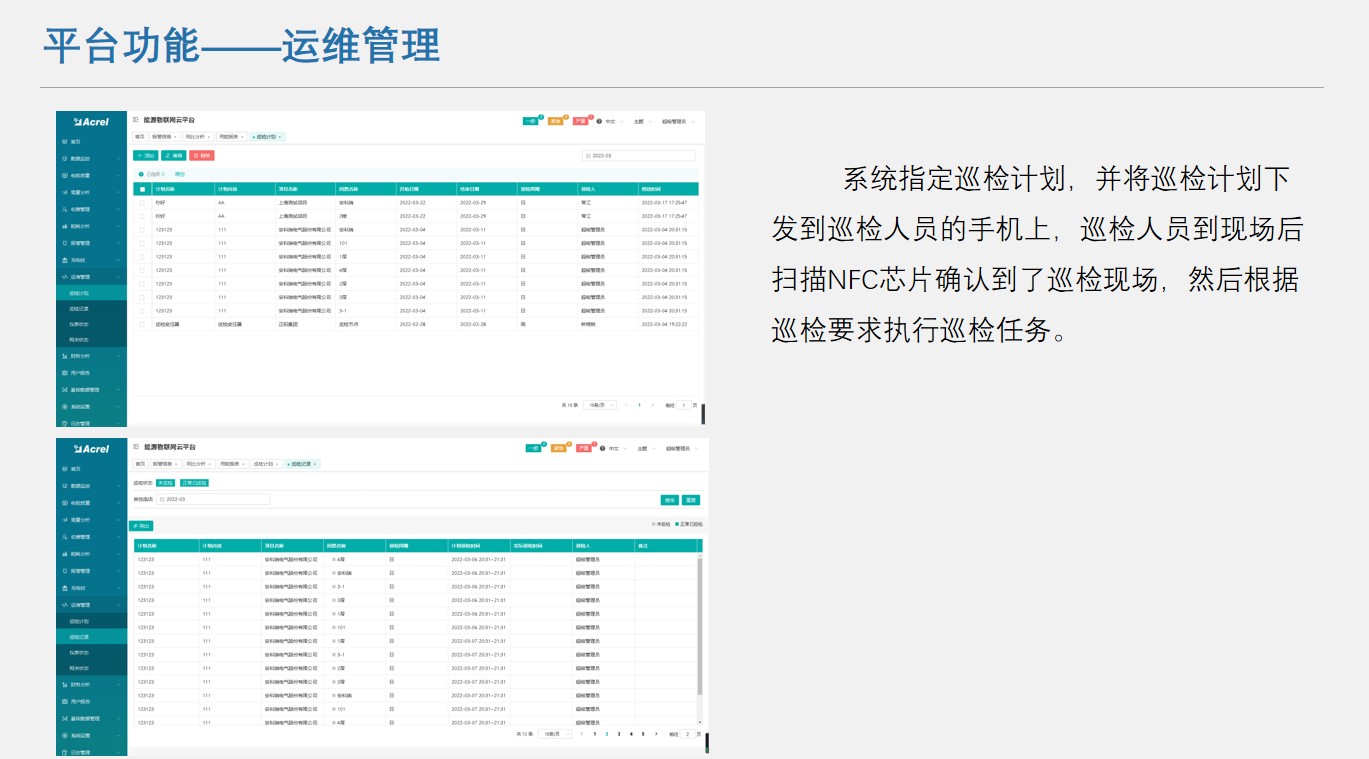
Task: Tick the select-all checkbox in the upper table header
Action: tap(142, 188)
